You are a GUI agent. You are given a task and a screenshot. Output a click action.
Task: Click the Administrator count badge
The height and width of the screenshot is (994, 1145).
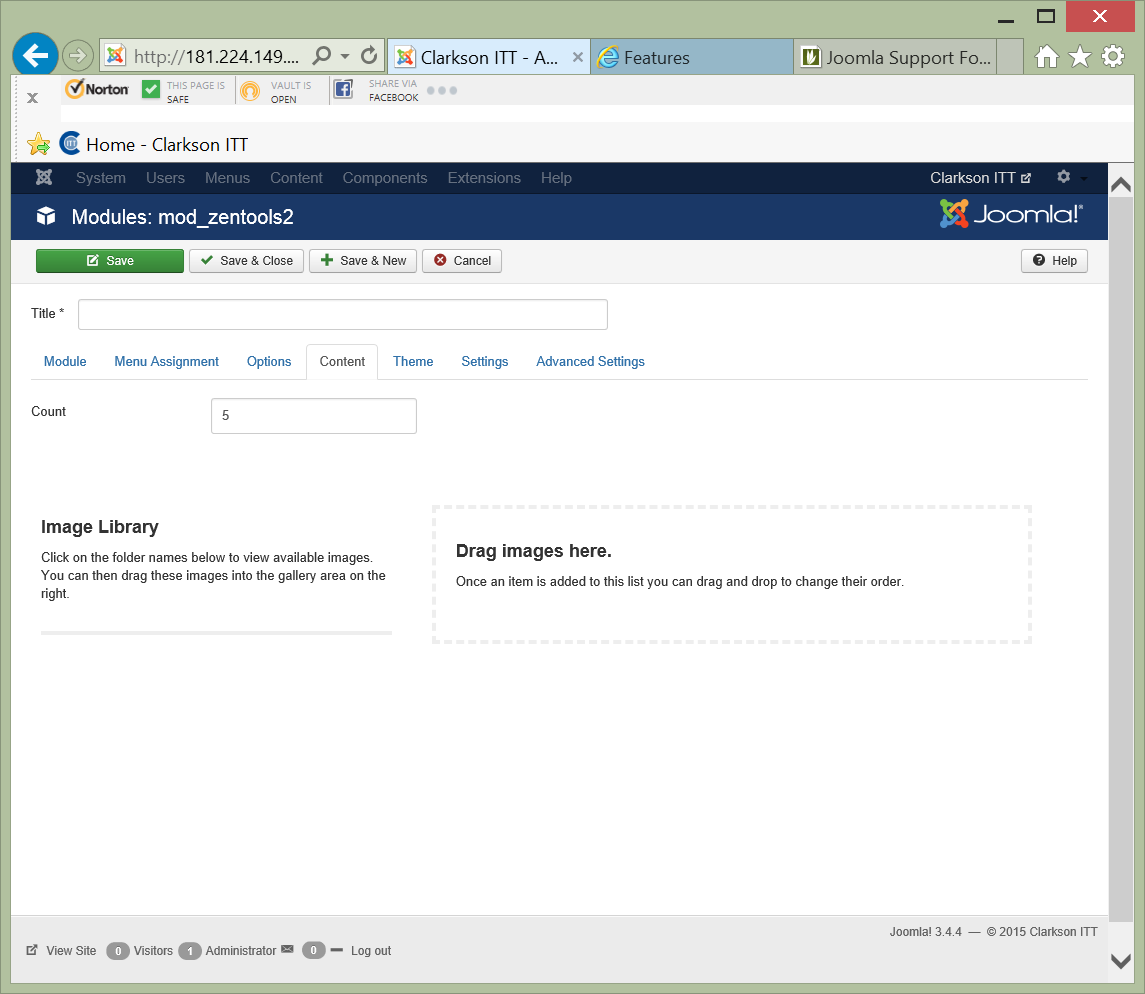(190, 951)
